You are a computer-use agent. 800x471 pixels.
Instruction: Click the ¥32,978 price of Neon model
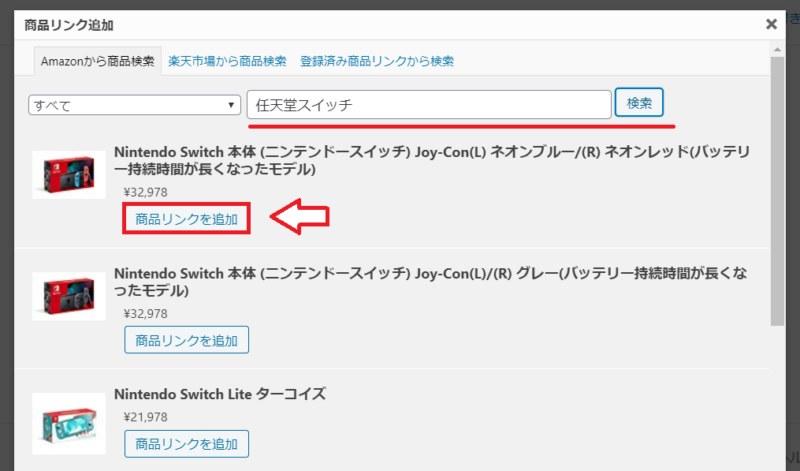pos(145,192)
